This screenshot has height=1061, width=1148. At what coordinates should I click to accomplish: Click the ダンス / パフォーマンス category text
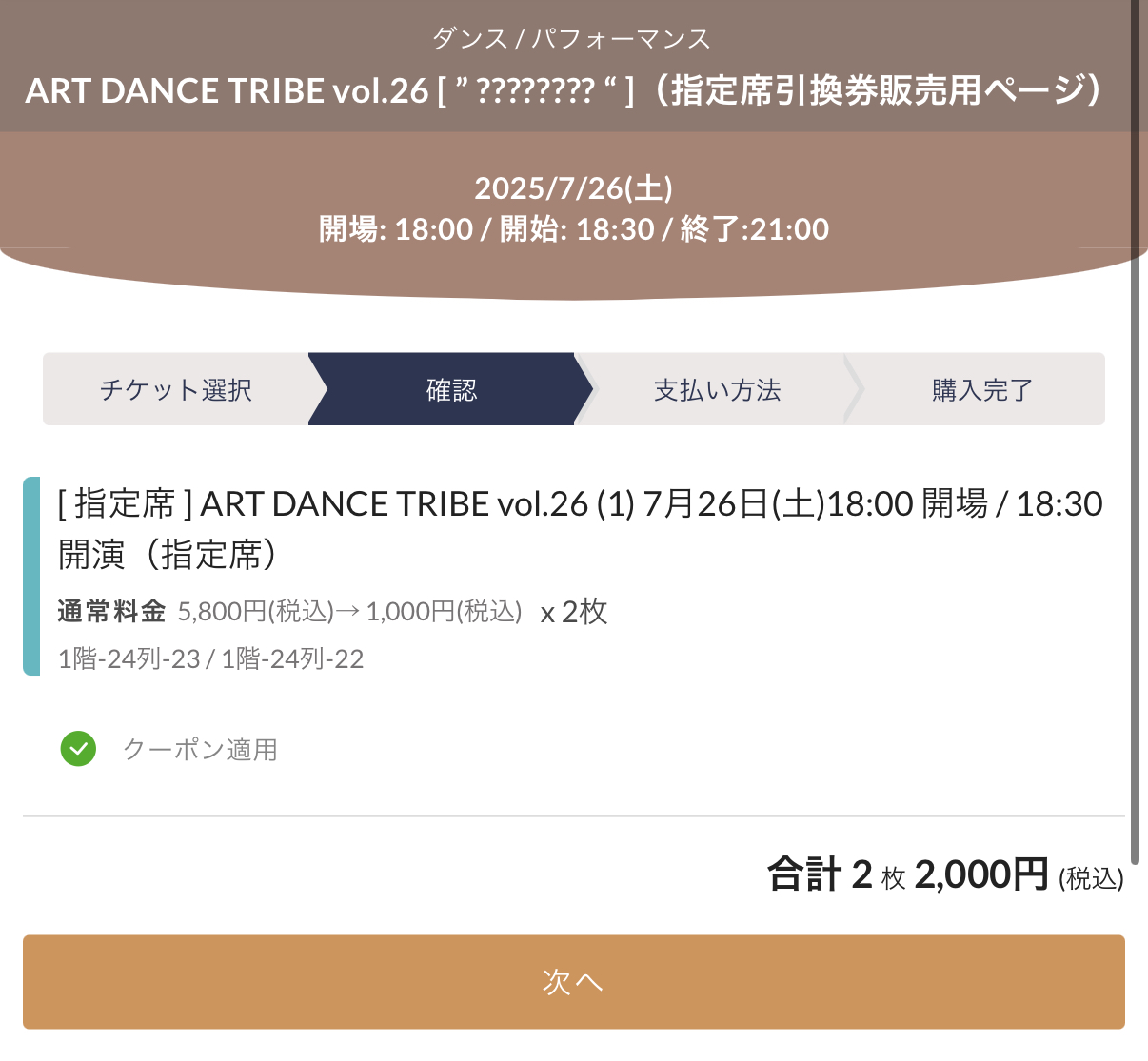pos(572,39)
